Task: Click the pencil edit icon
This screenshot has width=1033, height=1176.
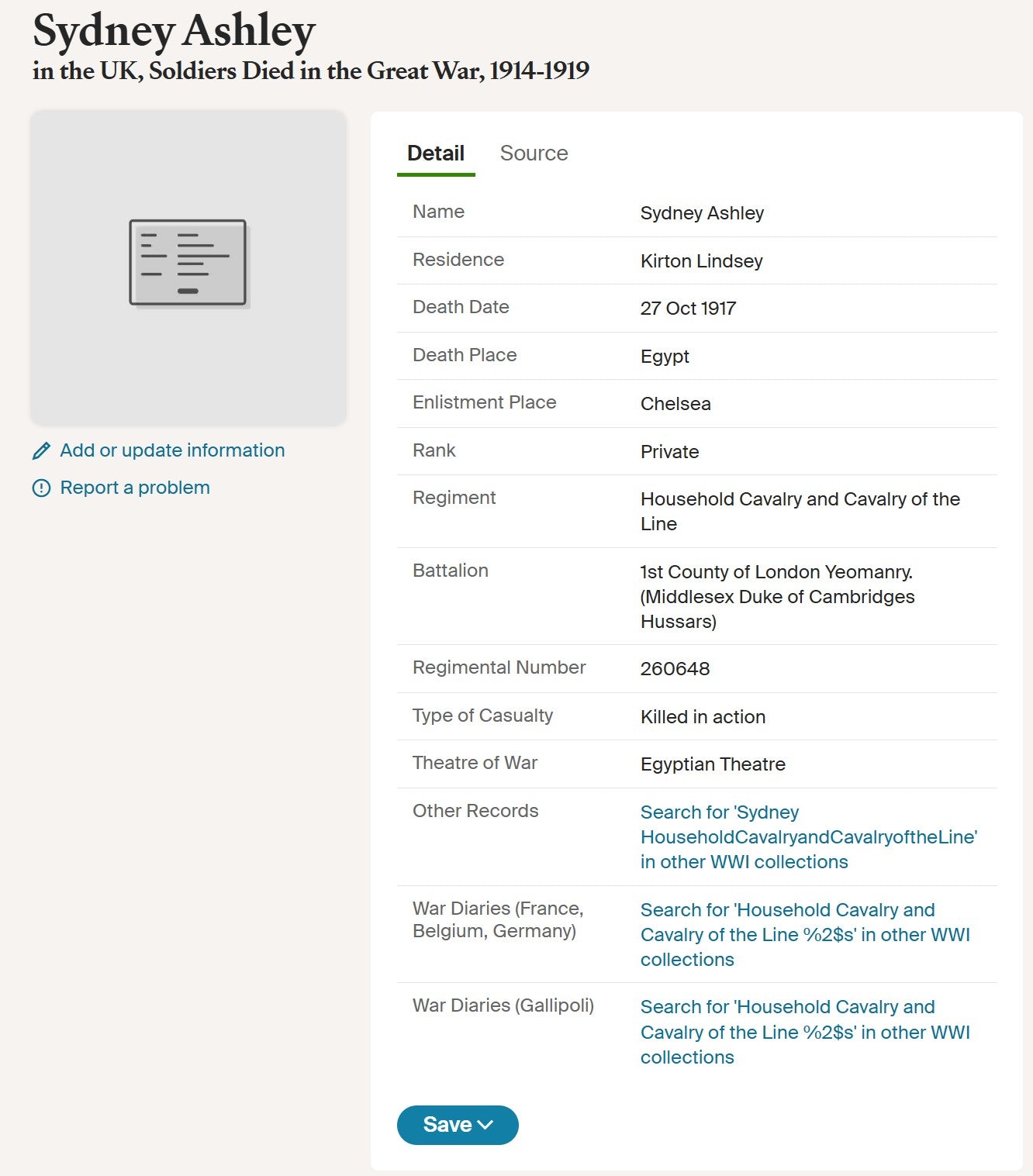Action: click(41, 450)
